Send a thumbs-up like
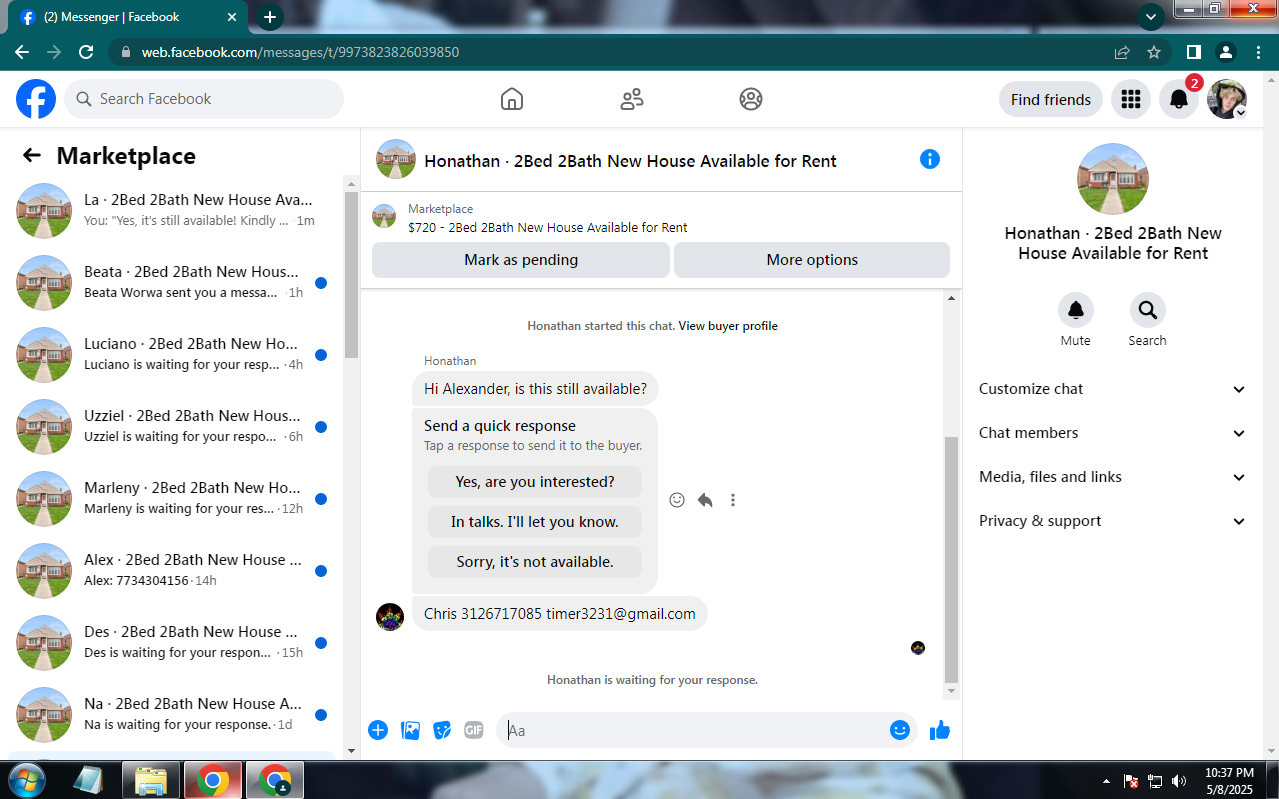This screenshot has width=1279, height=799. click(x=939, y=730)
